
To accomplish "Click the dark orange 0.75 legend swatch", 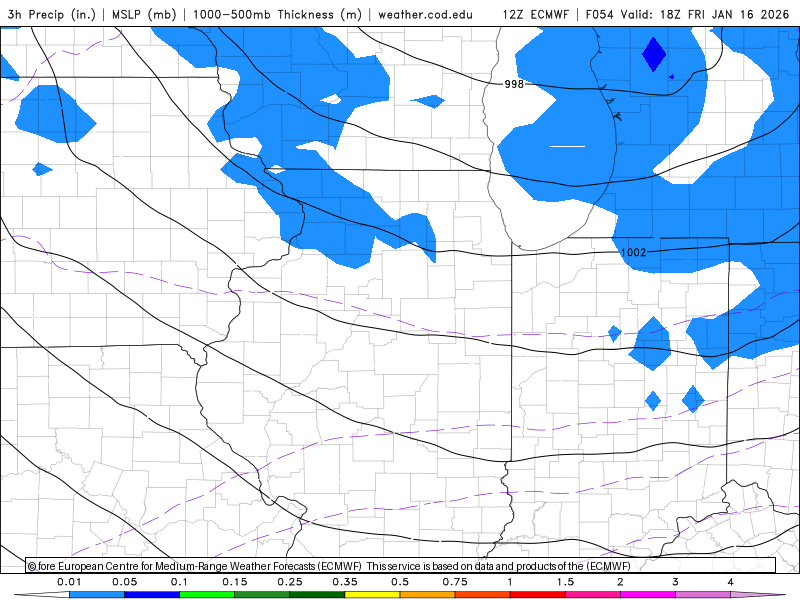I will coord(483,595).
